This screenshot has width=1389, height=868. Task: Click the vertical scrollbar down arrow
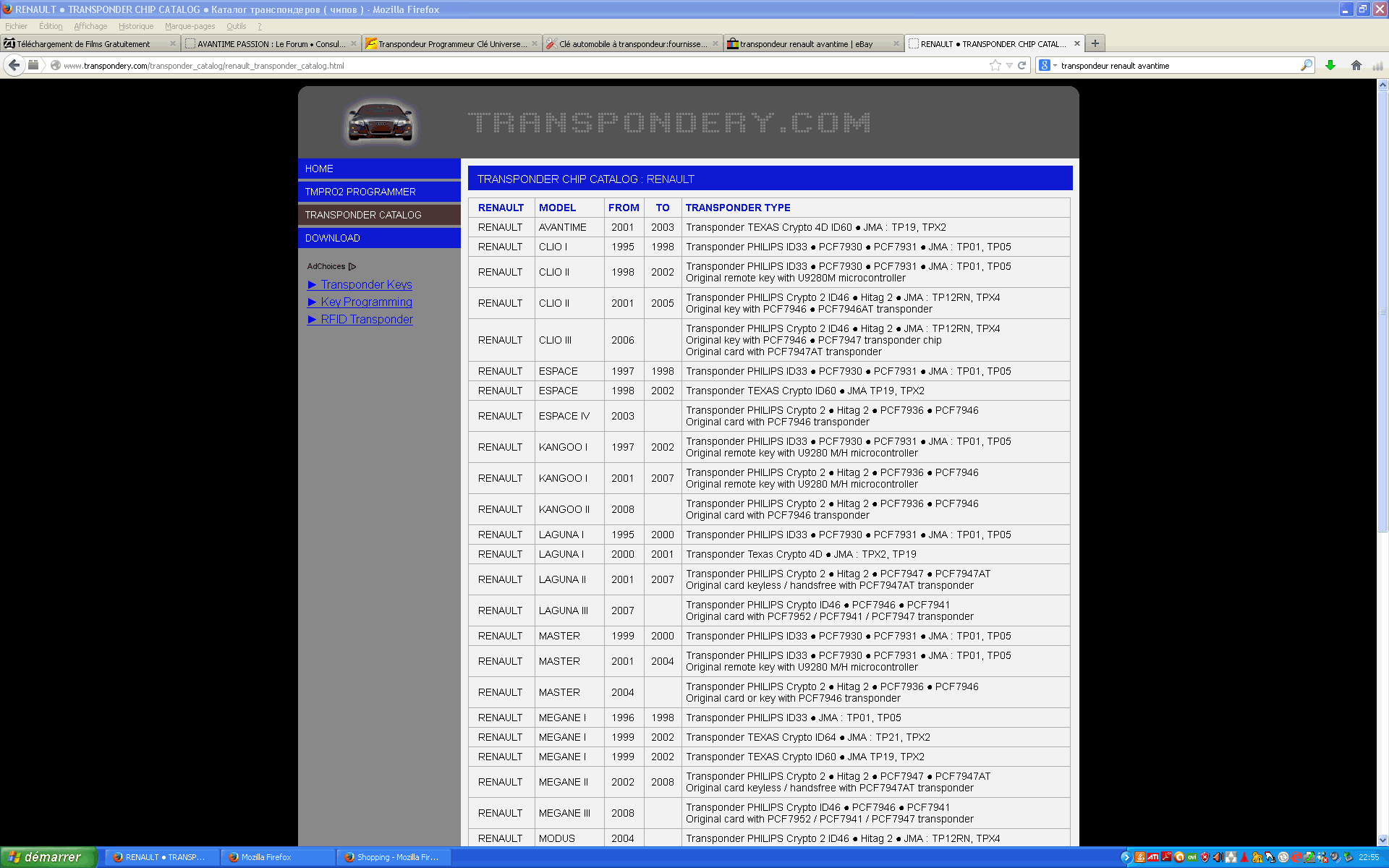point(1382,840)
